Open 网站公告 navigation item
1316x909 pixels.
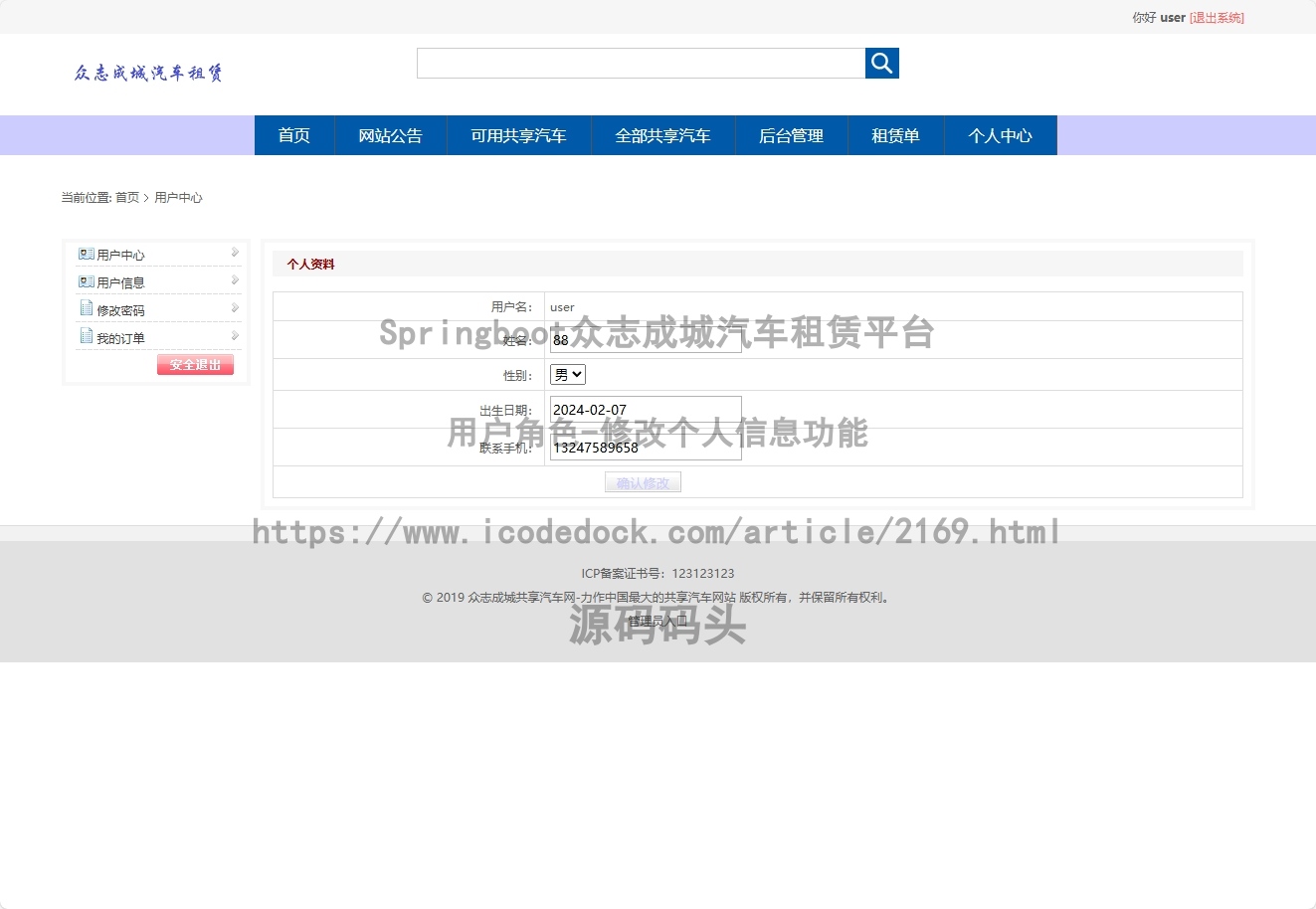[390, 135]
